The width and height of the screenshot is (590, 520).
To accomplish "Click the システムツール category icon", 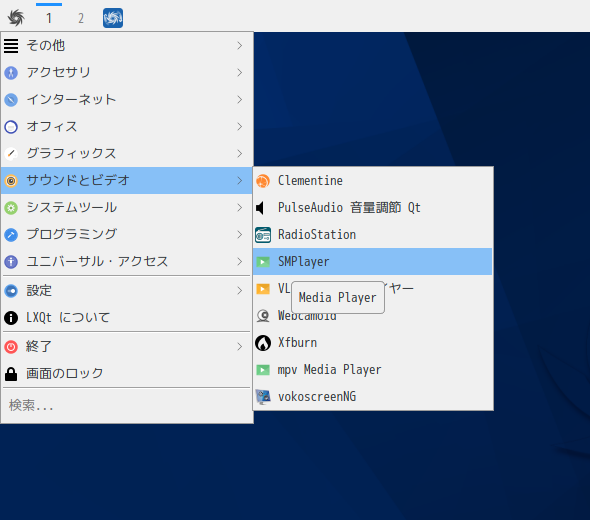I will pyautogui.click(x=11, y=208).
